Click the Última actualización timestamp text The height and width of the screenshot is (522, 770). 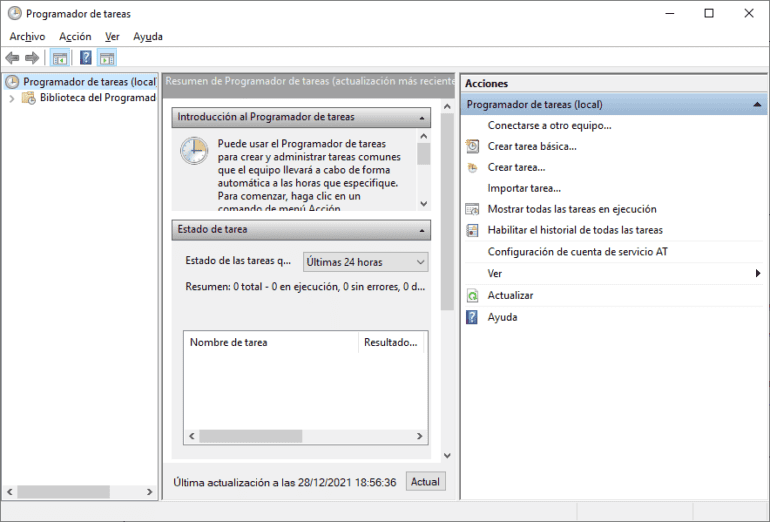tap(284, 482)
